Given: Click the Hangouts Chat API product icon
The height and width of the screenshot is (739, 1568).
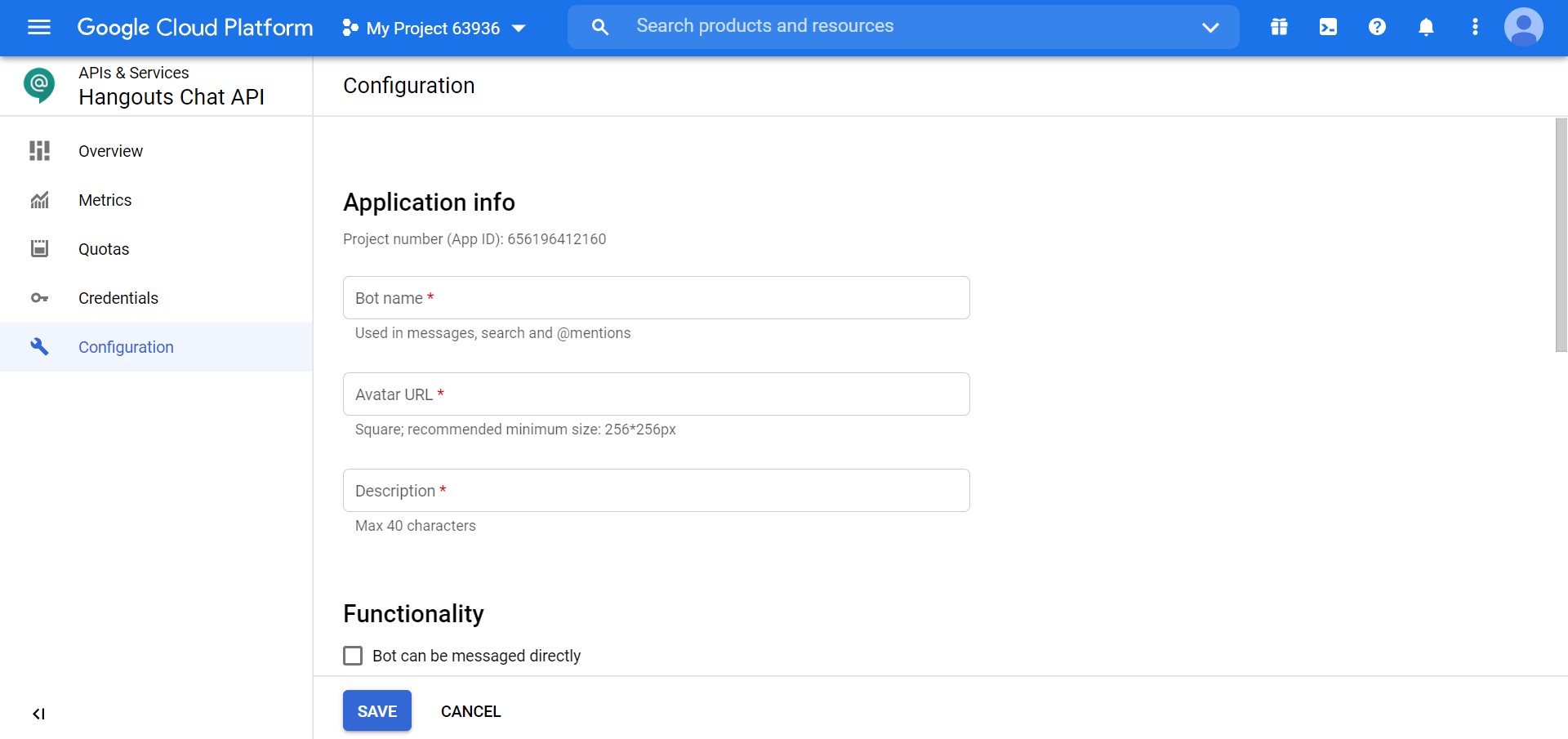Looking at the screenshot, I should click(39, 85).
